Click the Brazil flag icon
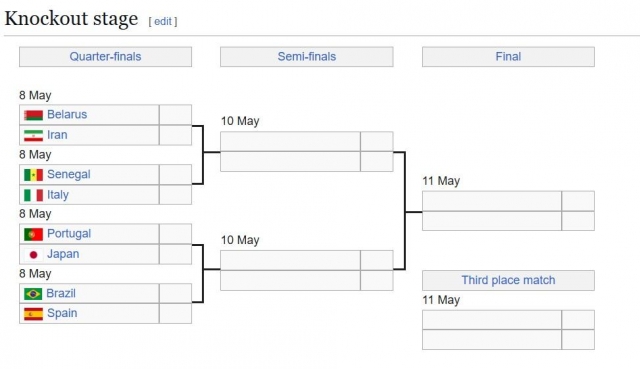The width and height of the screenshot is (640, 369). pyautogui.click(x=33, y=294)
